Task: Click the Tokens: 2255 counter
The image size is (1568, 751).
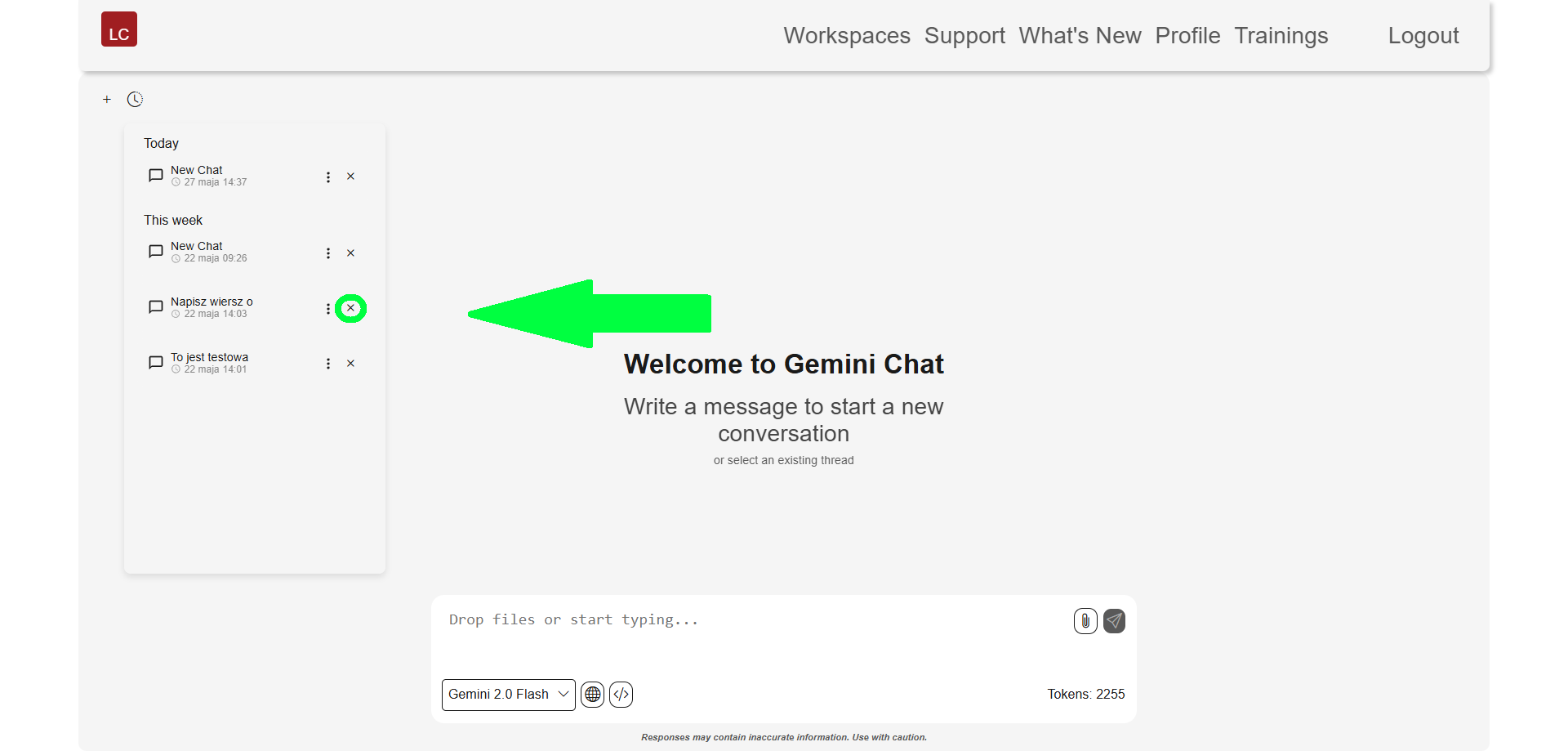Action: click(1086, 695)
